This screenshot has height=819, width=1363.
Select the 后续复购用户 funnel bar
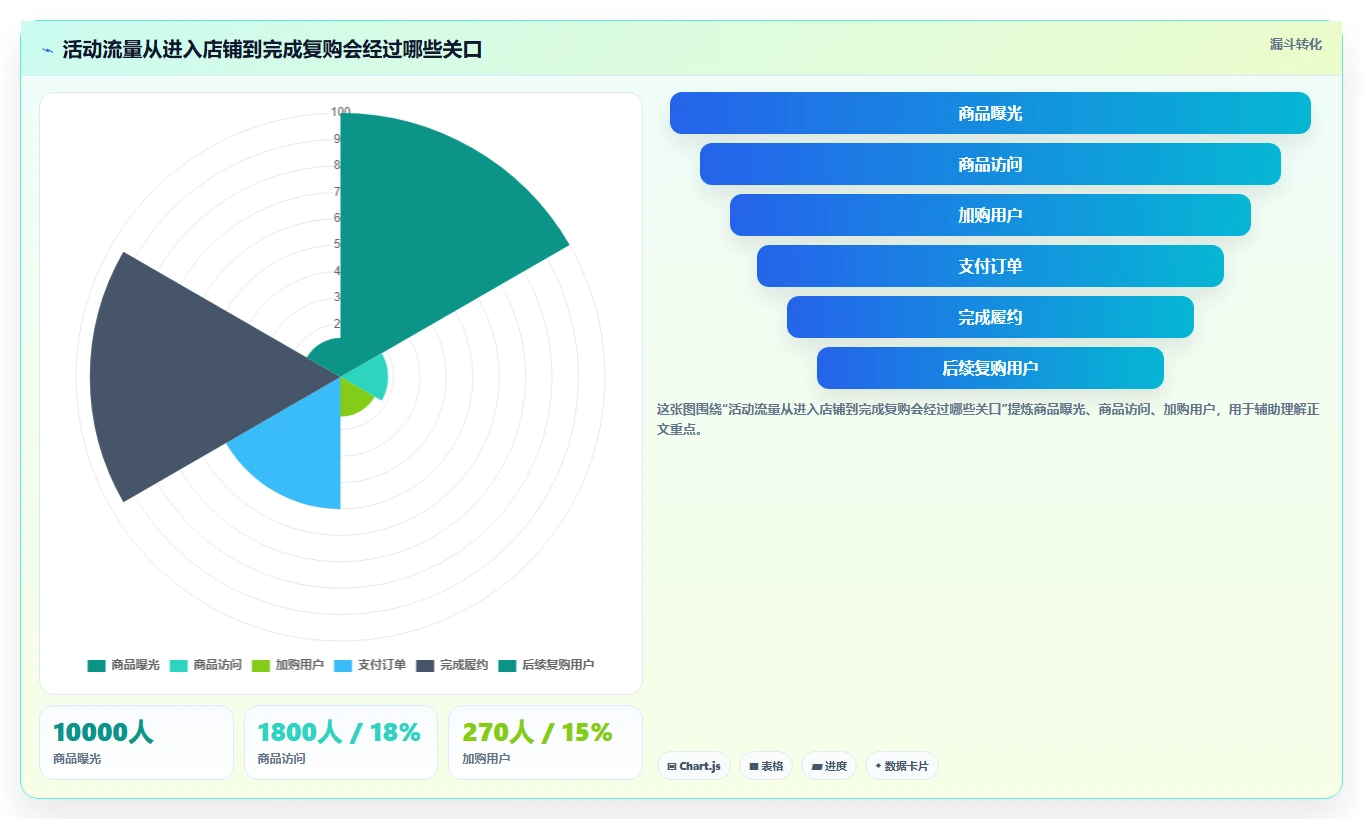(990, 368)
